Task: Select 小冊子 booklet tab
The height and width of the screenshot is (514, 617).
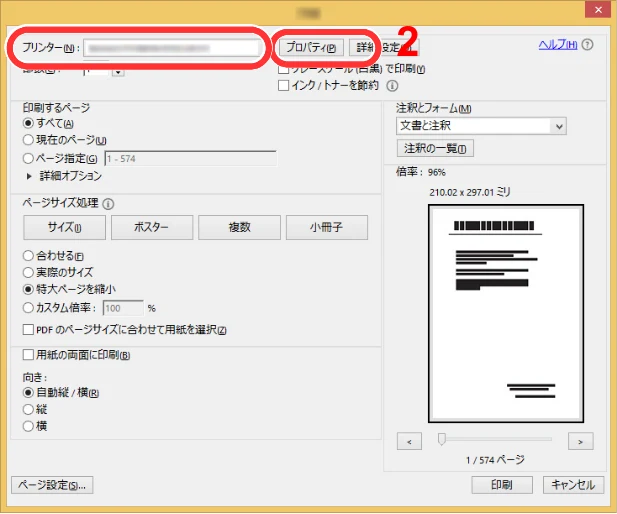Action: pos(327,227)
